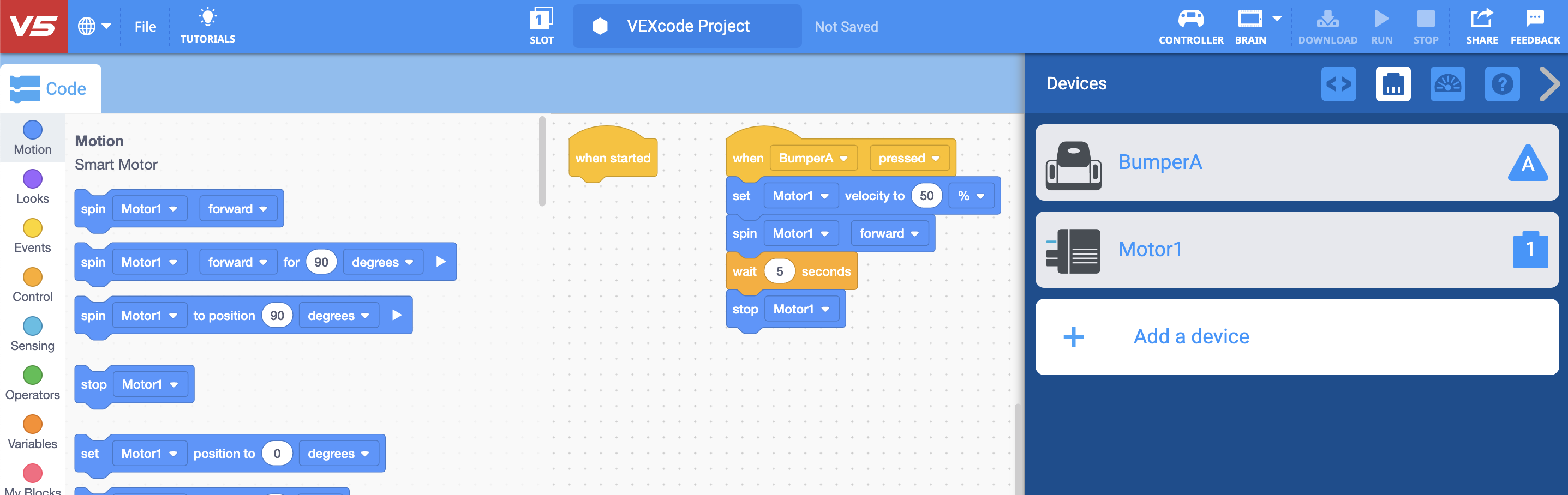Open Motor1 dropdown in palette stop block
The image size is (1568, 495).
tap(149, 384)
